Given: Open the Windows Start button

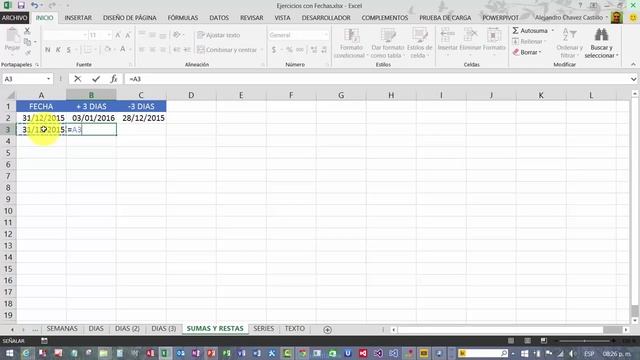Looking at the screenshot, I should coord(9,353).
